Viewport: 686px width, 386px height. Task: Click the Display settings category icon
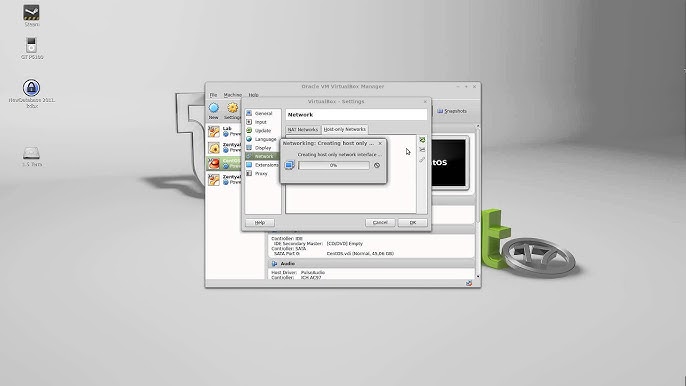click(249, 148)
